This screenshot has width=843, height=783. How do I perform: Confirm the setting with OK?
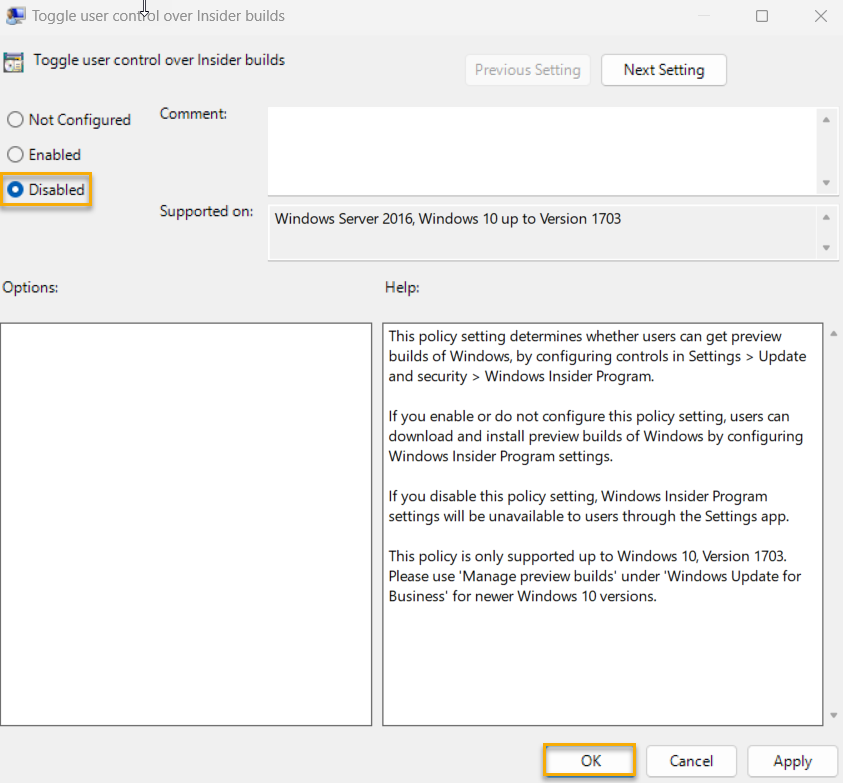point(589,761)
